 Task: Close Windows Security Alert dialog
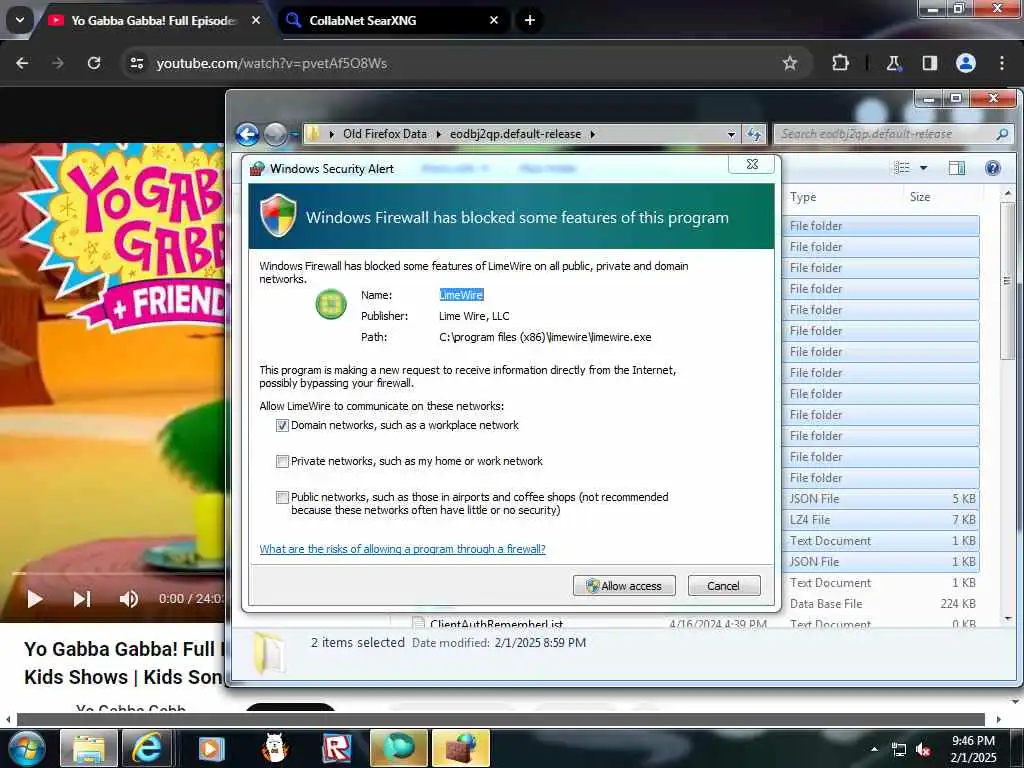tap(752, 164)
